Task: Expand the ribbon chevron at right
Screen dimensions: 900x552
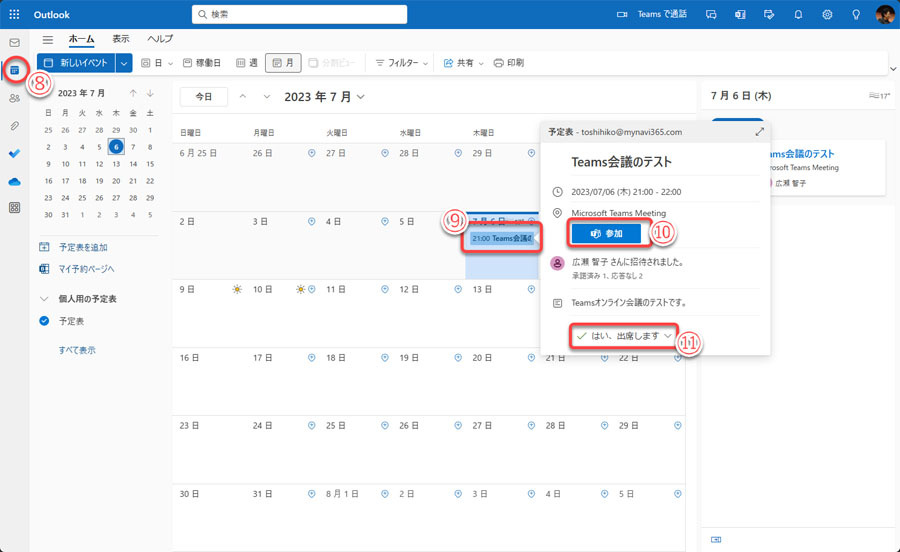Action: [893, 69]
